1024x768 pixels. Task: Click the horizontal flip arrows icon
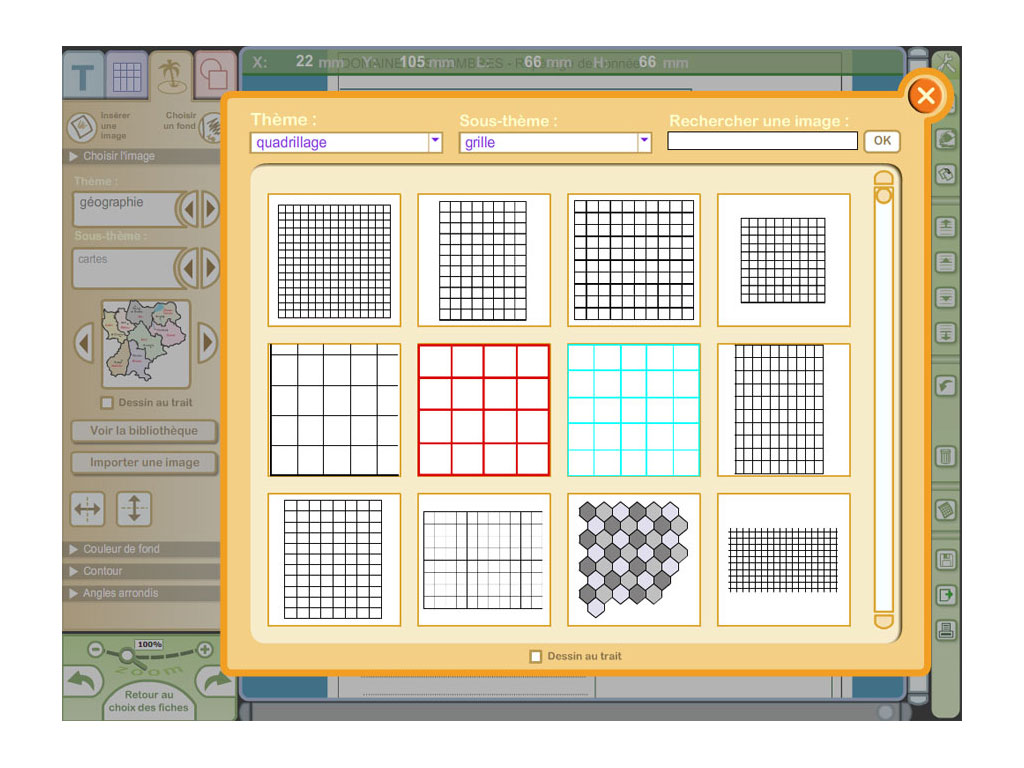tap(87, 509)
